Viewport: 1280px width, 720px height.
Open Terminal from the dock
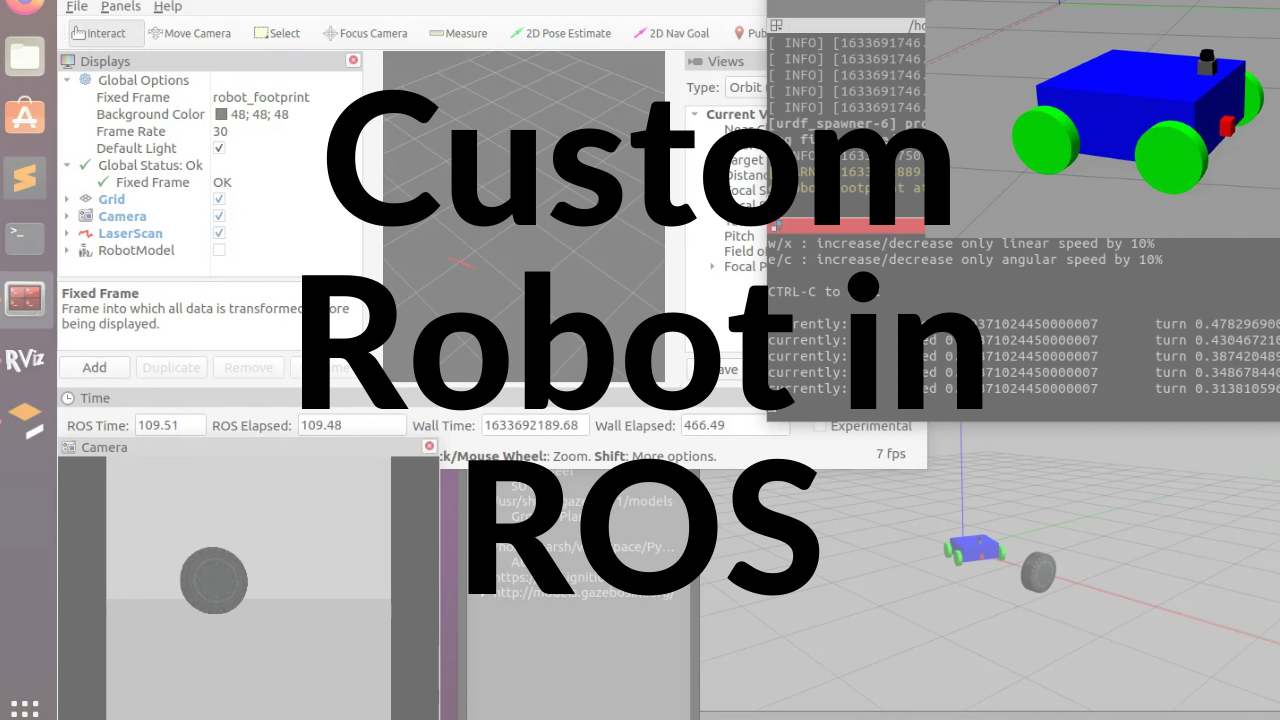click(x=25, y=238)
